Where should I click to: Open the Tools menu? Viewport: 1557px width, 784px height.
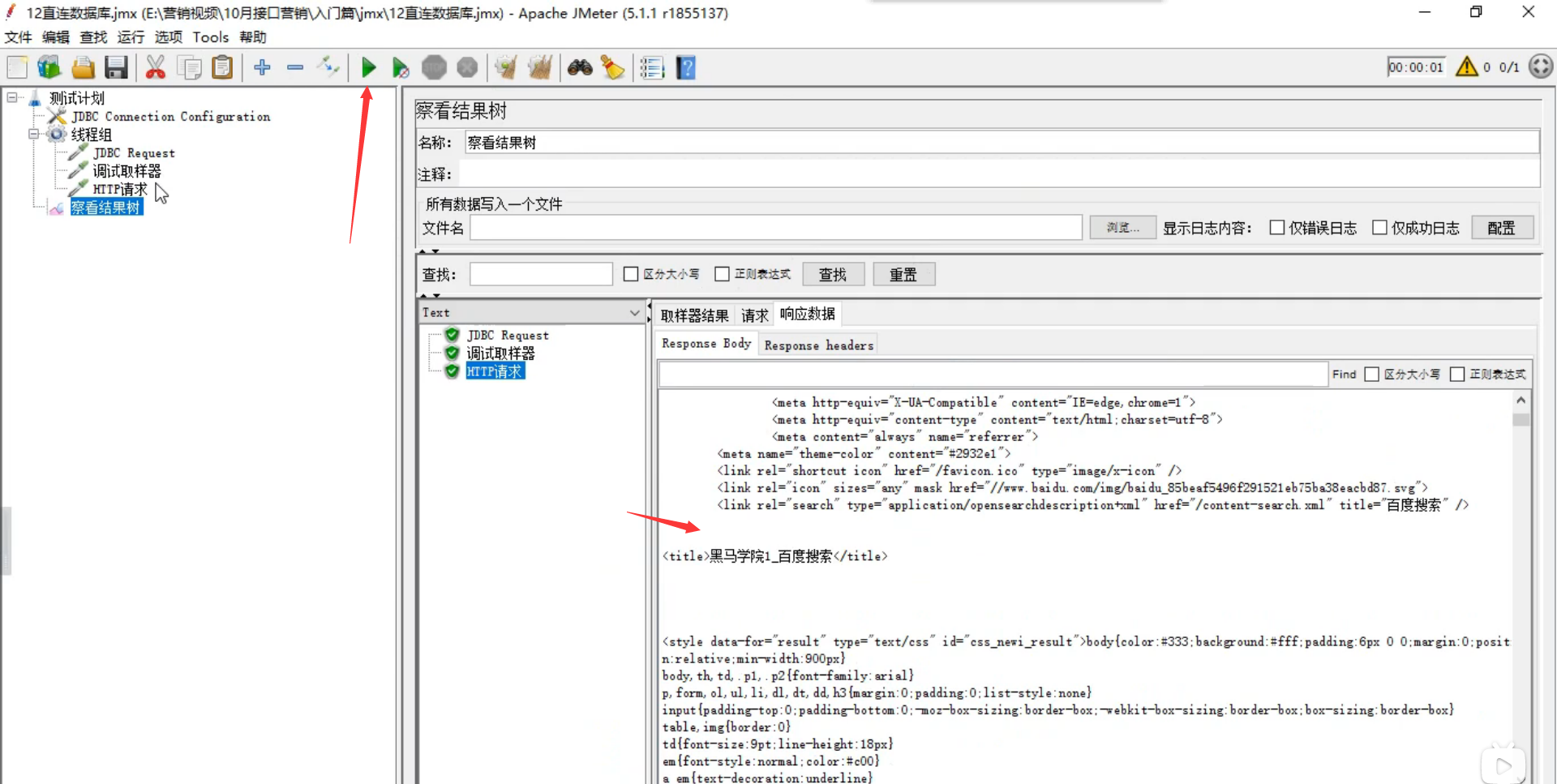[x=211, y=37]
